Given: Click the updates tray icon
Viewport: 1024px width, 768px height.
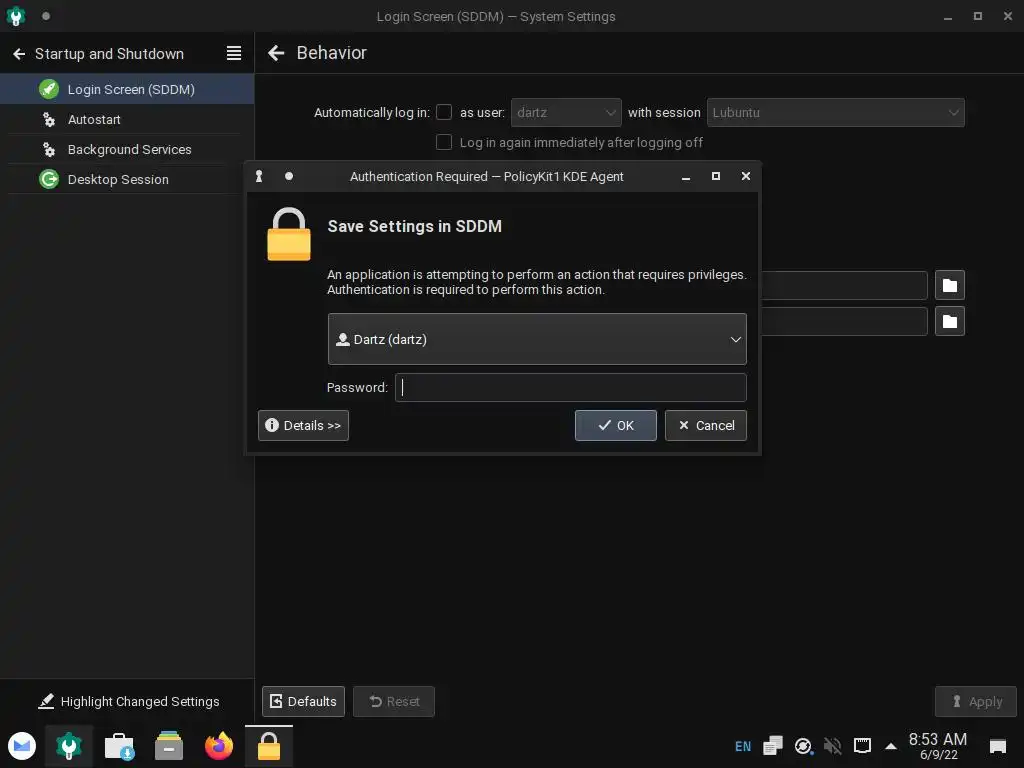Looking at the screenshot, I should [x=803, y=746].
